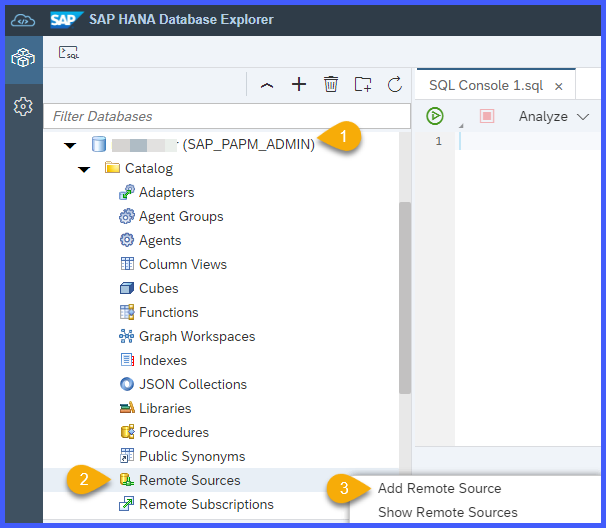Collapse the Catalog folder
The height and width of the screenshot is (528, 606).
[84, 169]
